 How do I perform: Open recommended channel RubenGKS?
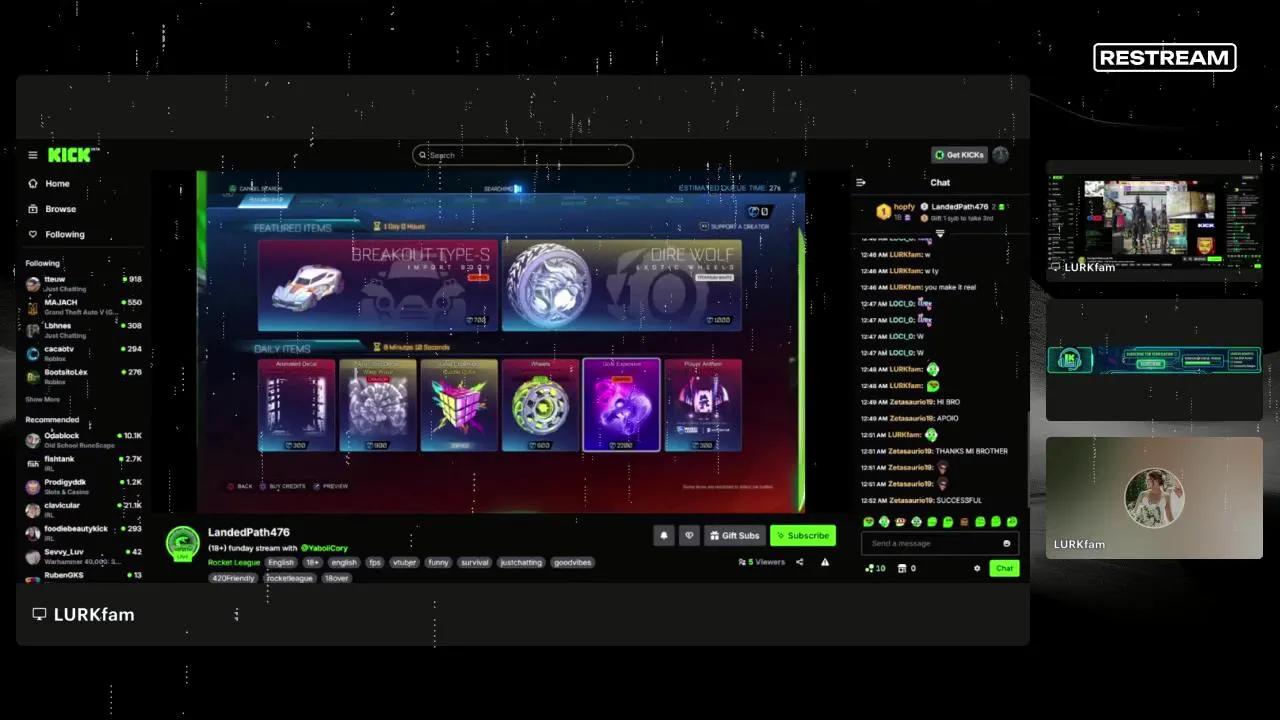(84, 576)
